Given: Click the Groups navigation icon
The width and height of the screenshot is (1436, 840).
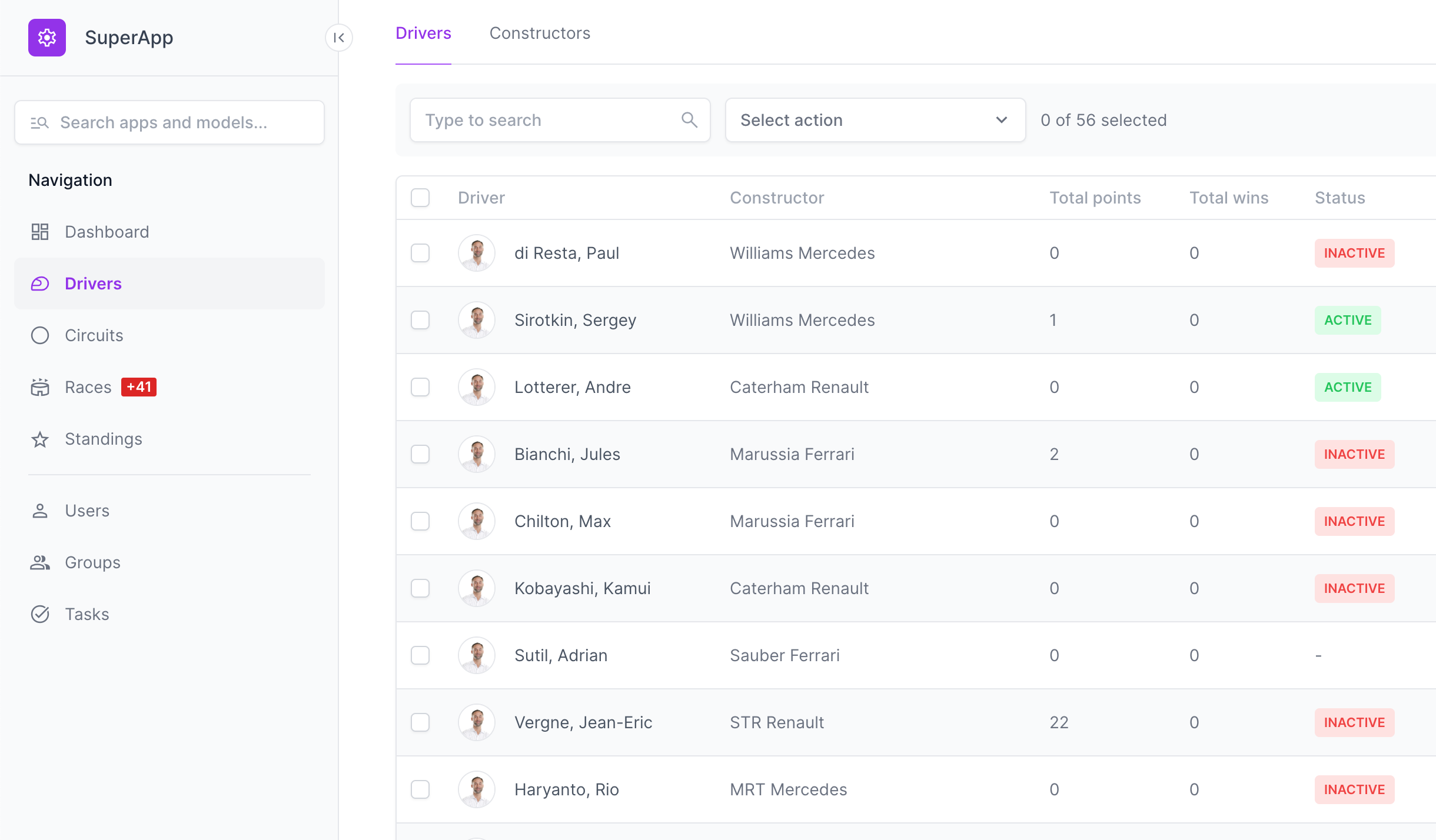Looking at the screenshot, I should pyautogui.click(x=40, y=562).
